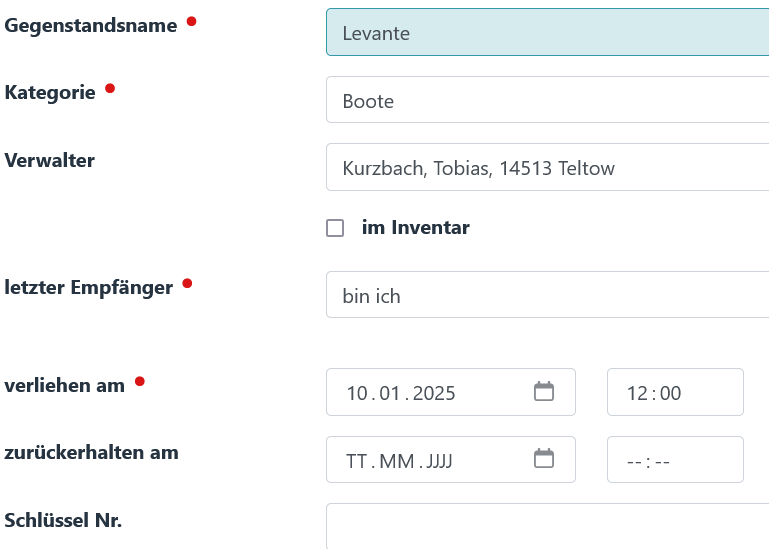This screenshot has height=549, width=769.
Task: Select the month 01 in verliehen am date
Action: pyautogui.click(x=391, y=393)
